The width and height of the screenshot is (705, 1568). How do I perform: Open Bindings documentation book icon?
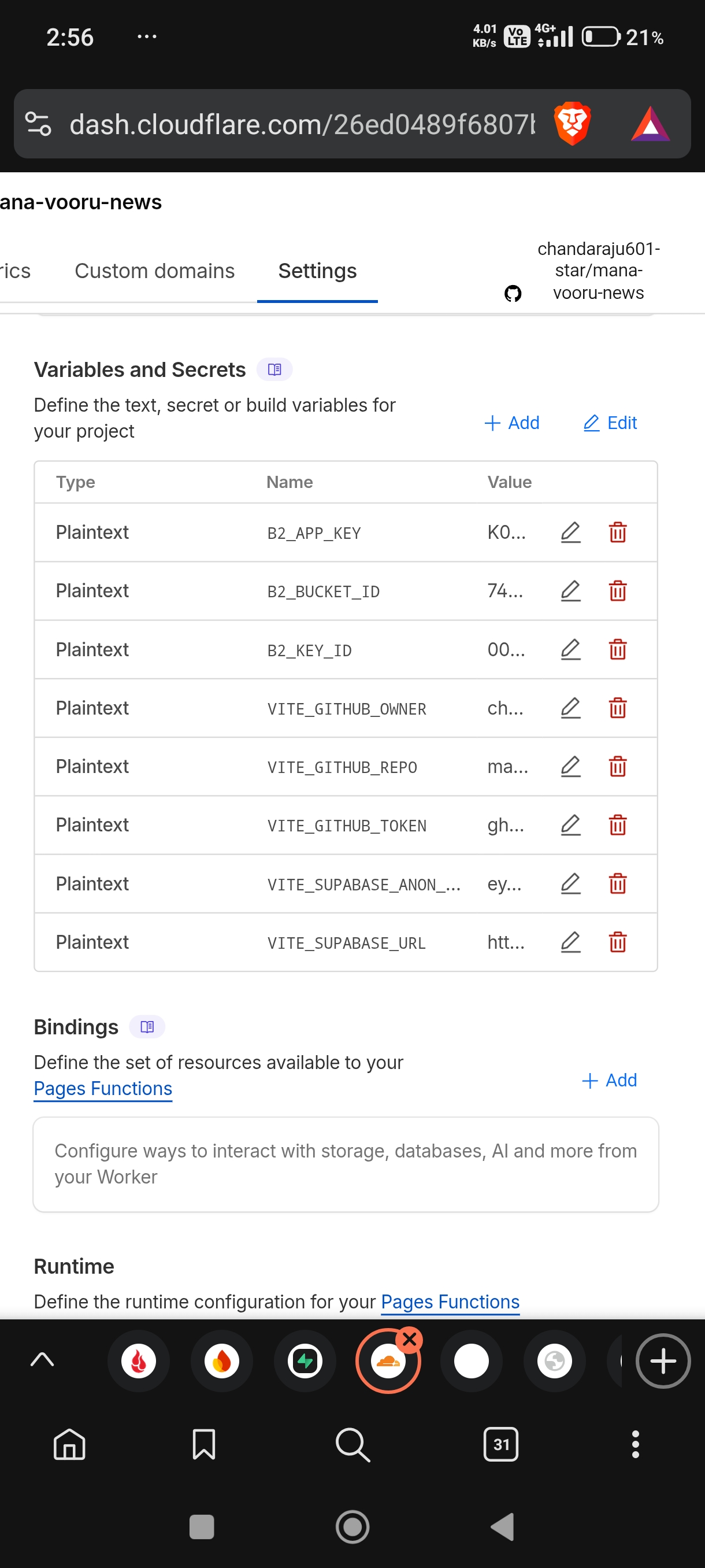tap(147, 1027)
